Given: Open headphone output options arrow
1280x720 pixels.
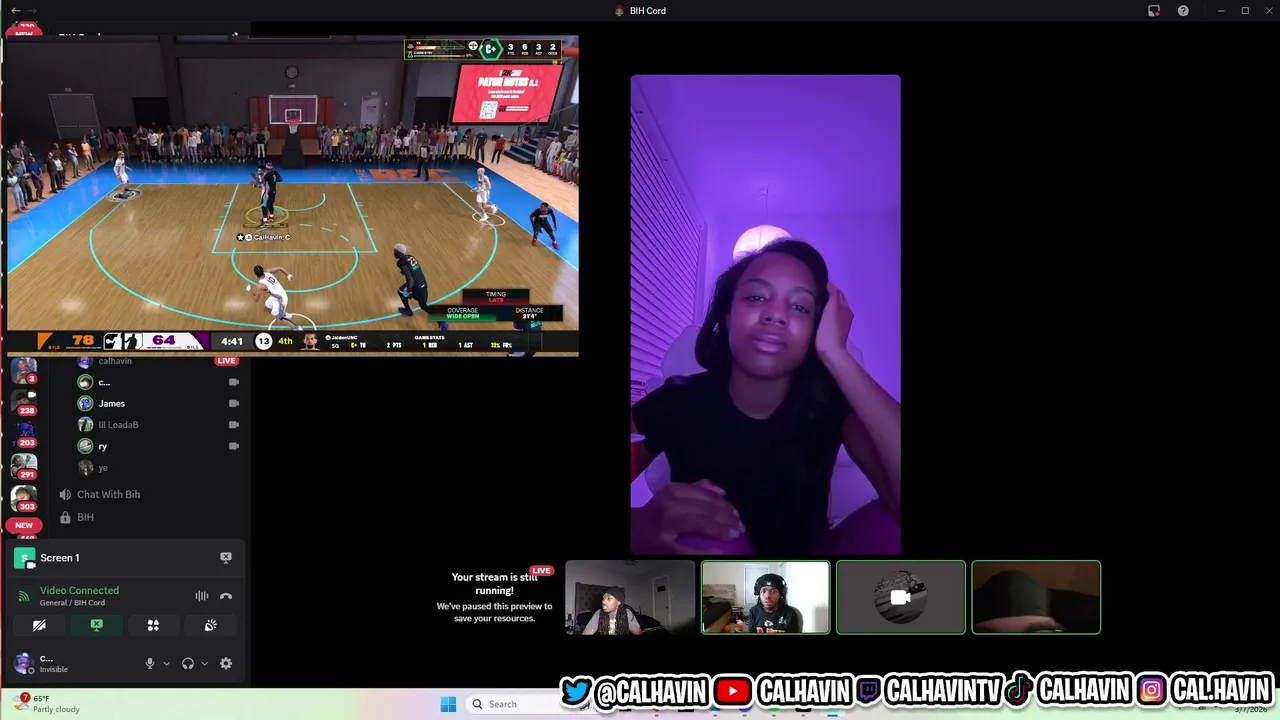Looking at the screenshot, I should pyautogui.click(x=204, y=663).
